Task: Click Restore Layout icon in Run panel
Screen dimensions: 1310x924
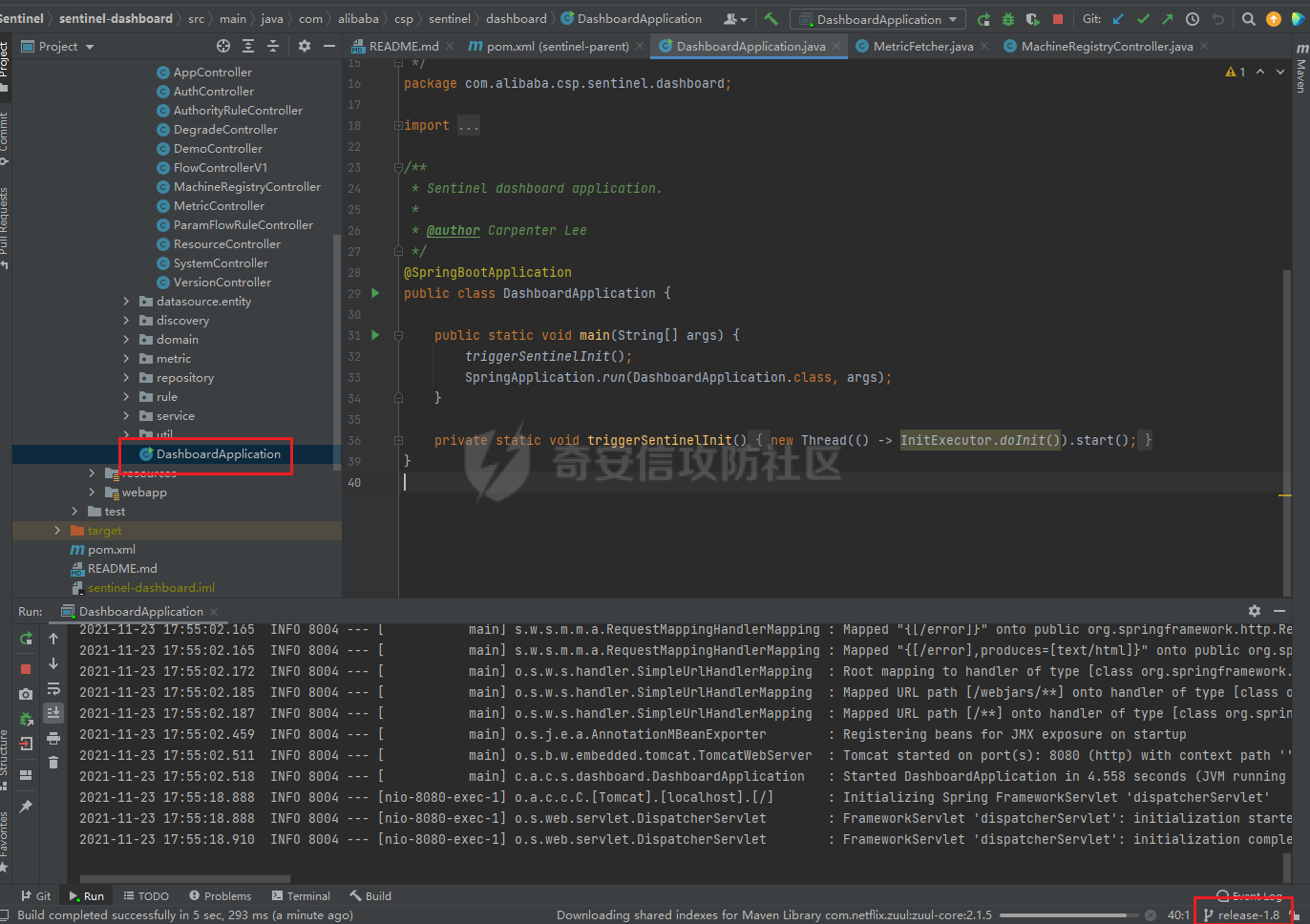Action: [x=26, y=775]
